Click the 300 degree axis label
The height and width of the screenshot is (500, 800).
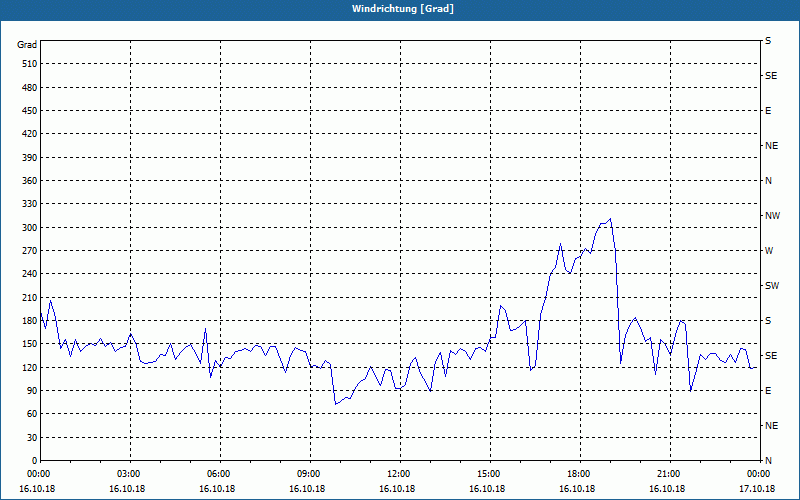click(x=29, y=228)
